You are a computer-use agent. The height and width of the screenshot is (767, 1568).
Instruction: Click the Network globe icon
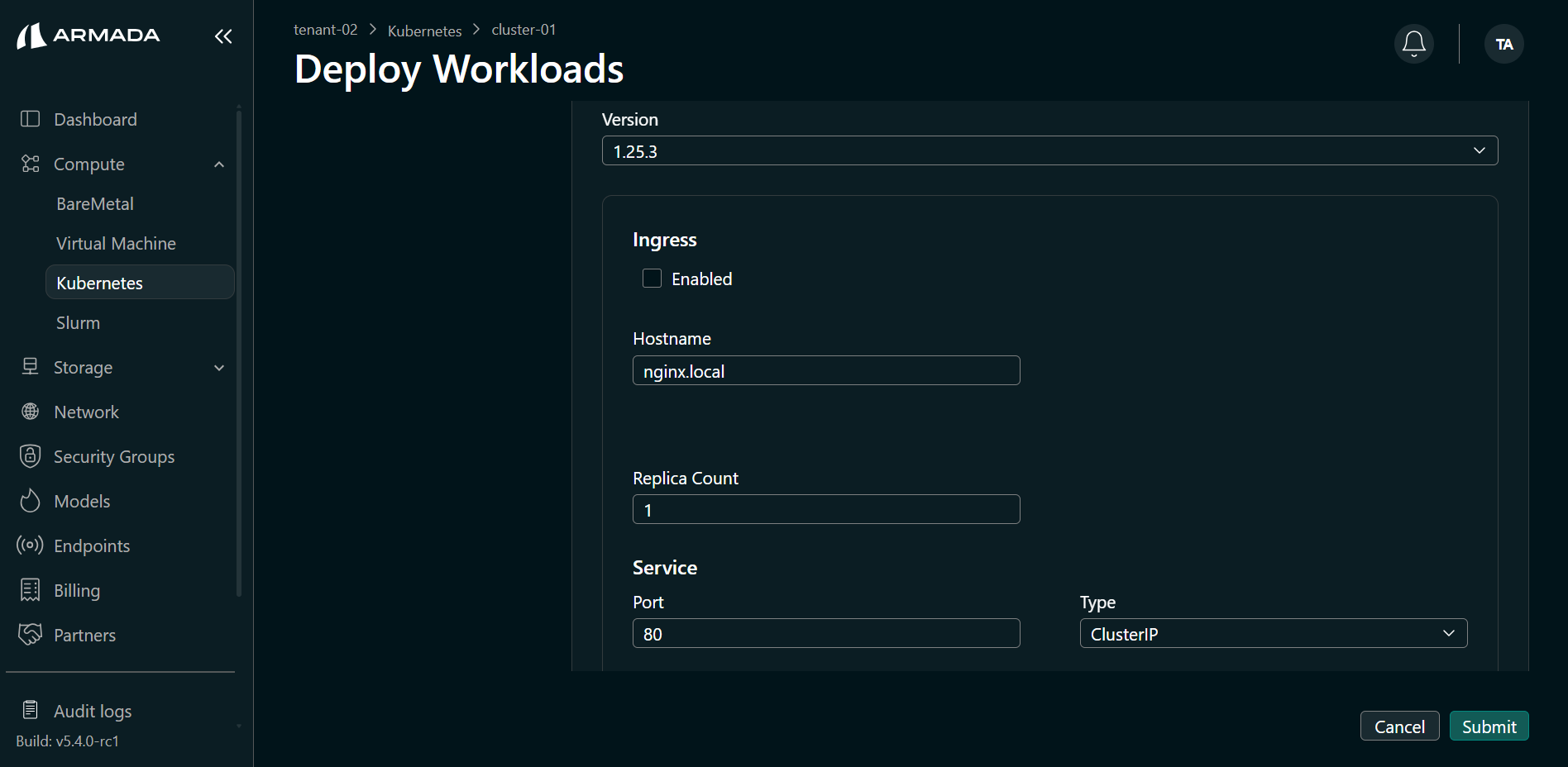click(x=30, y=412)
